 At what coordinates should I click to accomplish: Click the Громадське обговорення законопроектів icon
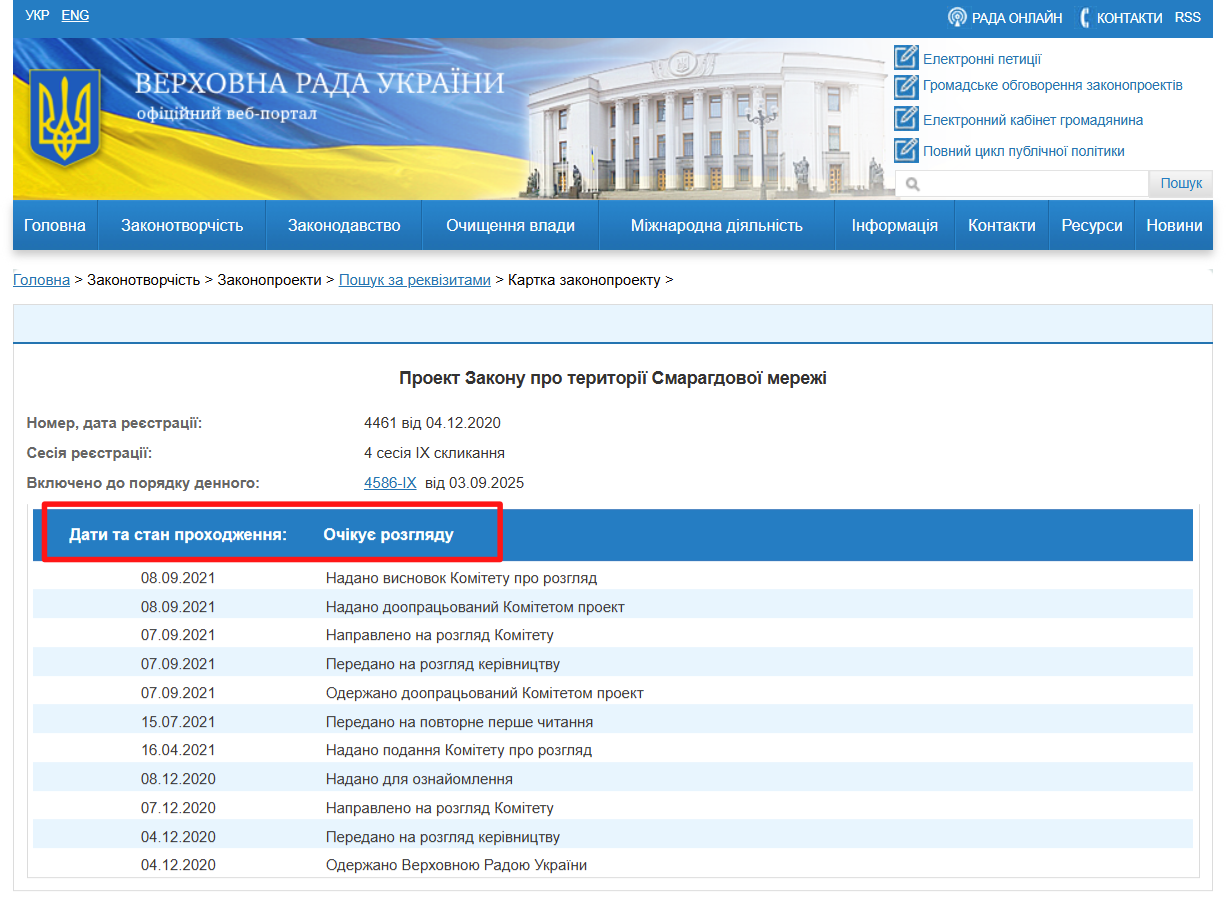(x=906, y=86)
